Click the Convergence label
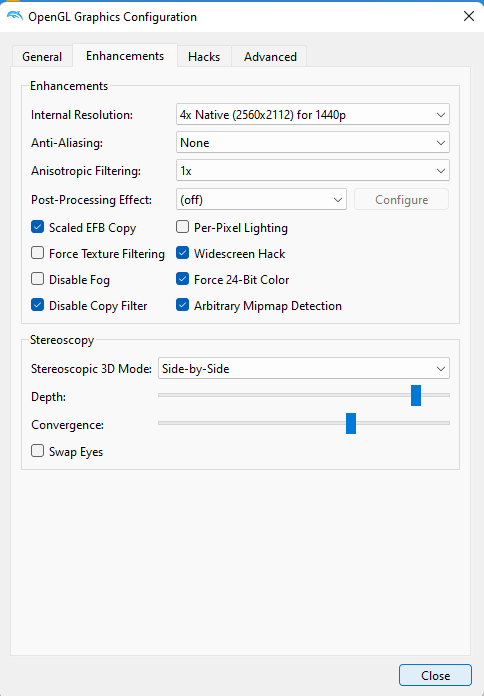The width and height of the screenshot is (484, 696). [67, 425]
